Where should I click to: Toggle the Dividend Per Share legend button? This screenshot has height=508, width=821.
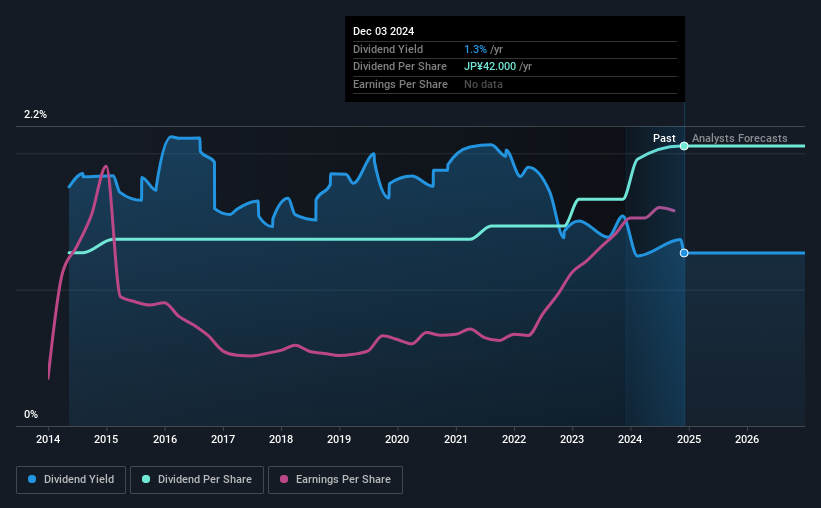coord(197,480)
